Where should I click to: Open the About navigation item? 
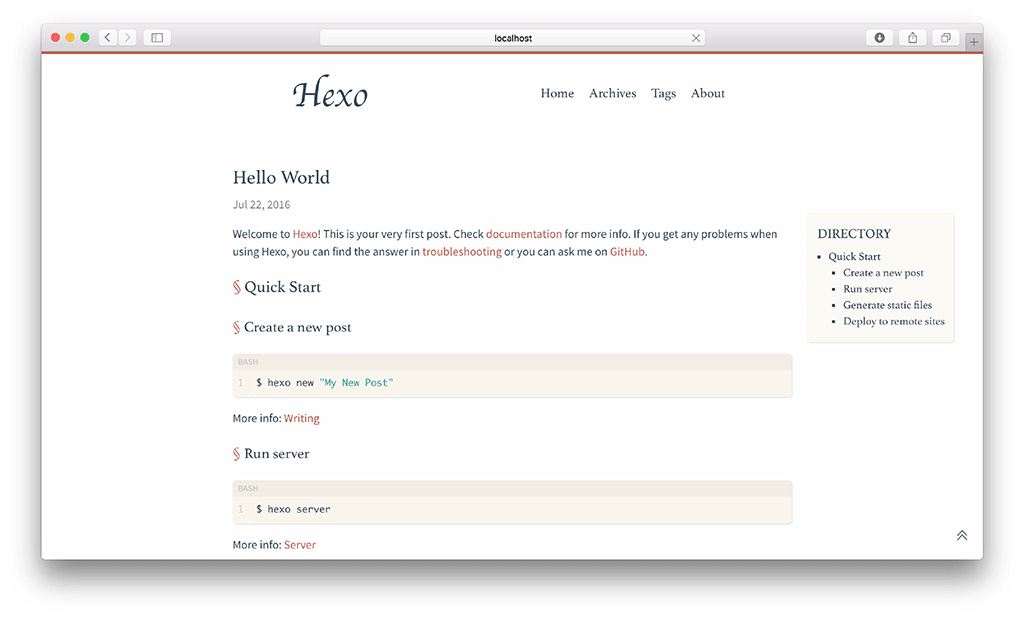point(708,93)
